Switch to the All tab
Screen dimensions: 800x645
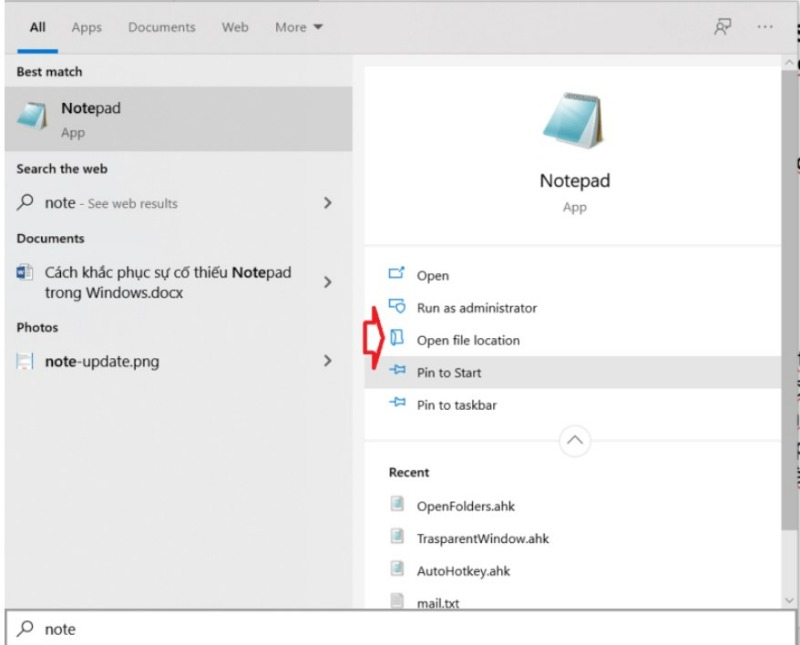pos(37,28)
